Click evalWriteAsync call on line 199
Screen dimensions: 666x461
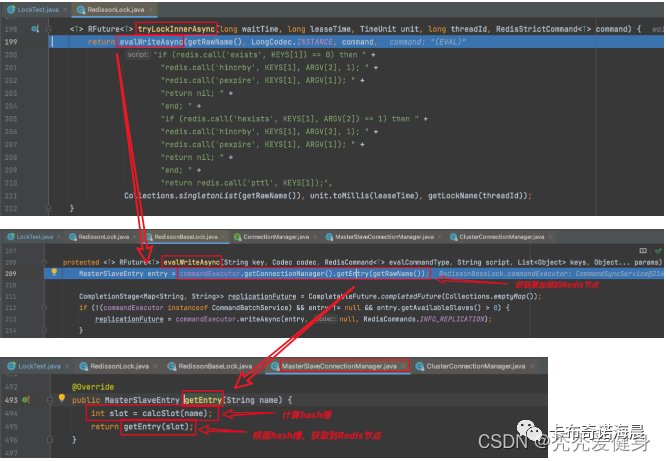pyautogui.click(x=150, y=42)
